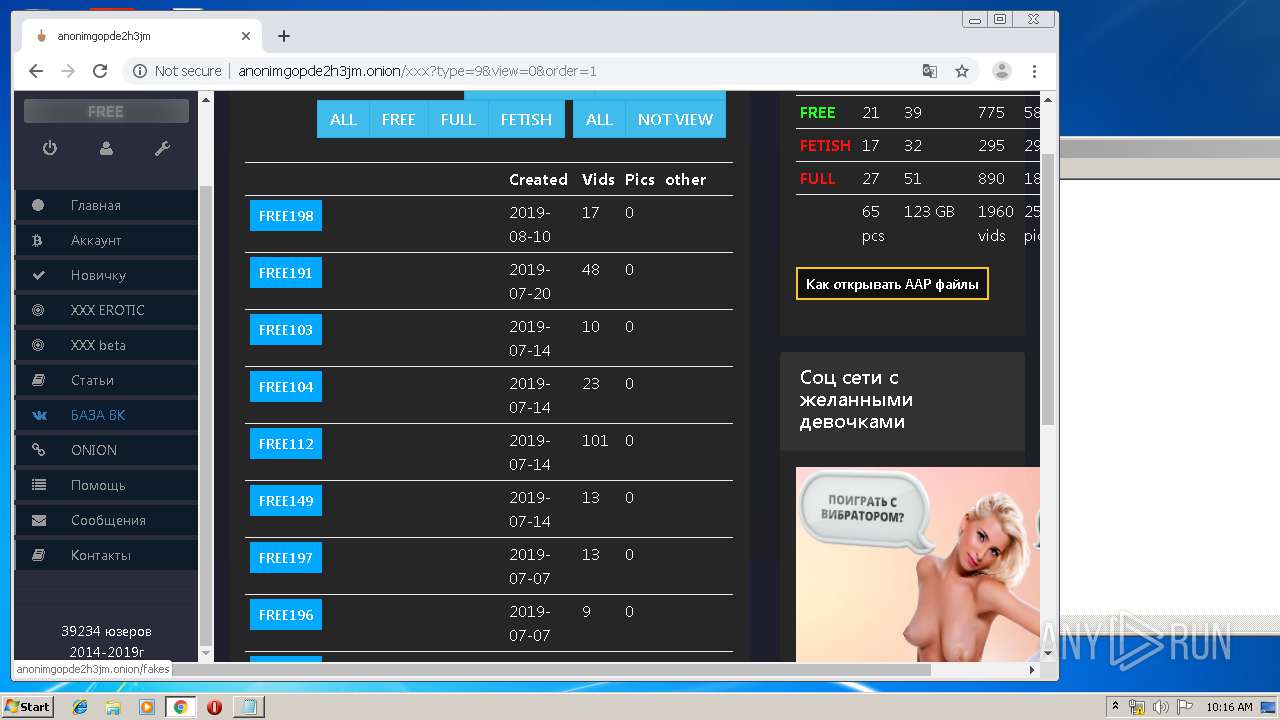Open the FREE104 entry
The width and height of the screenshot is (1280, 720).
click(286, 387)
